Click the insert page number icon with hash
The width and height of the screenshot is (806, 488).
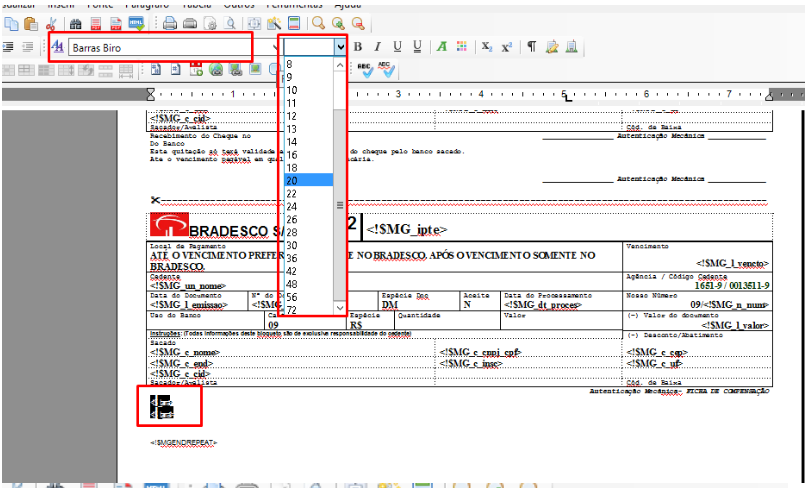click(x=176, y=70)
